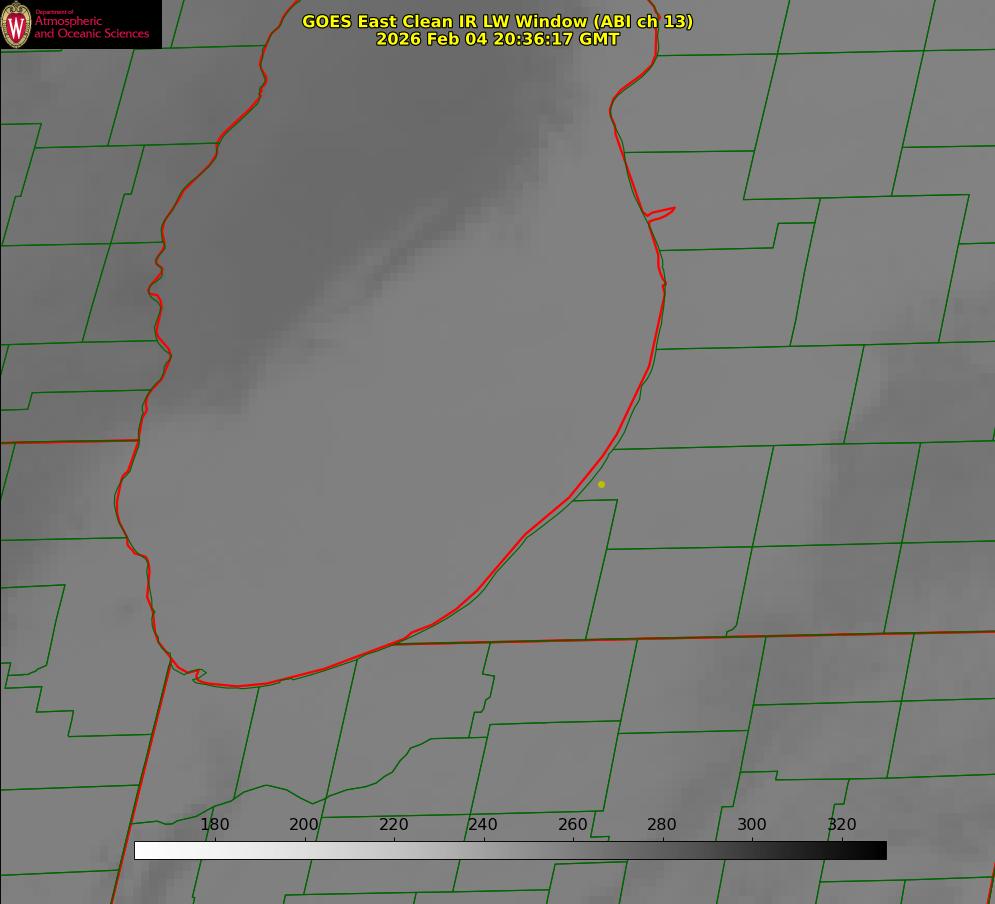Click the University of Wisconsin crest logo
This screenshot has height=904, width=995.
click(x=16, y=24)
